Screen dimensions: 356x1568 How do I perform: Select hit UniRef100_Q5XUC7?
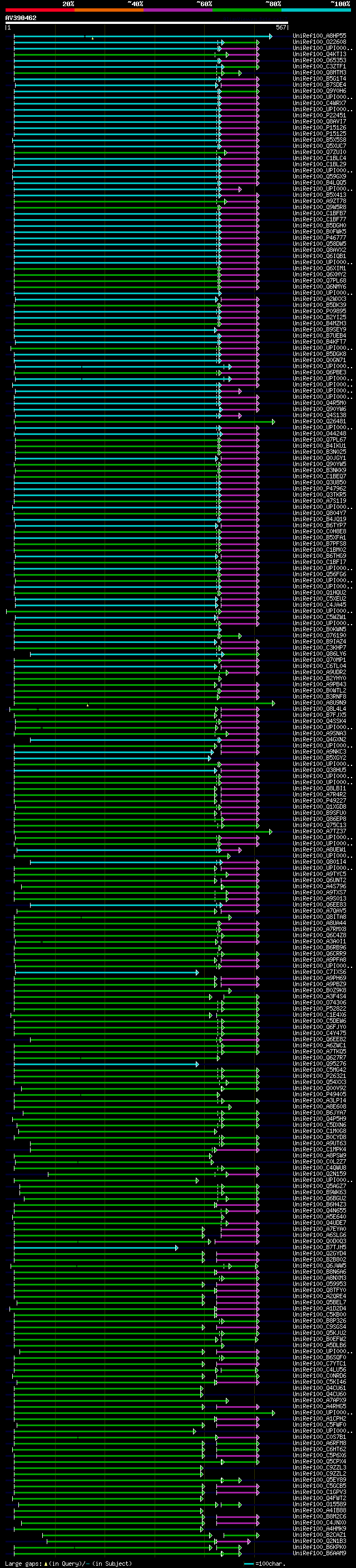319,146
